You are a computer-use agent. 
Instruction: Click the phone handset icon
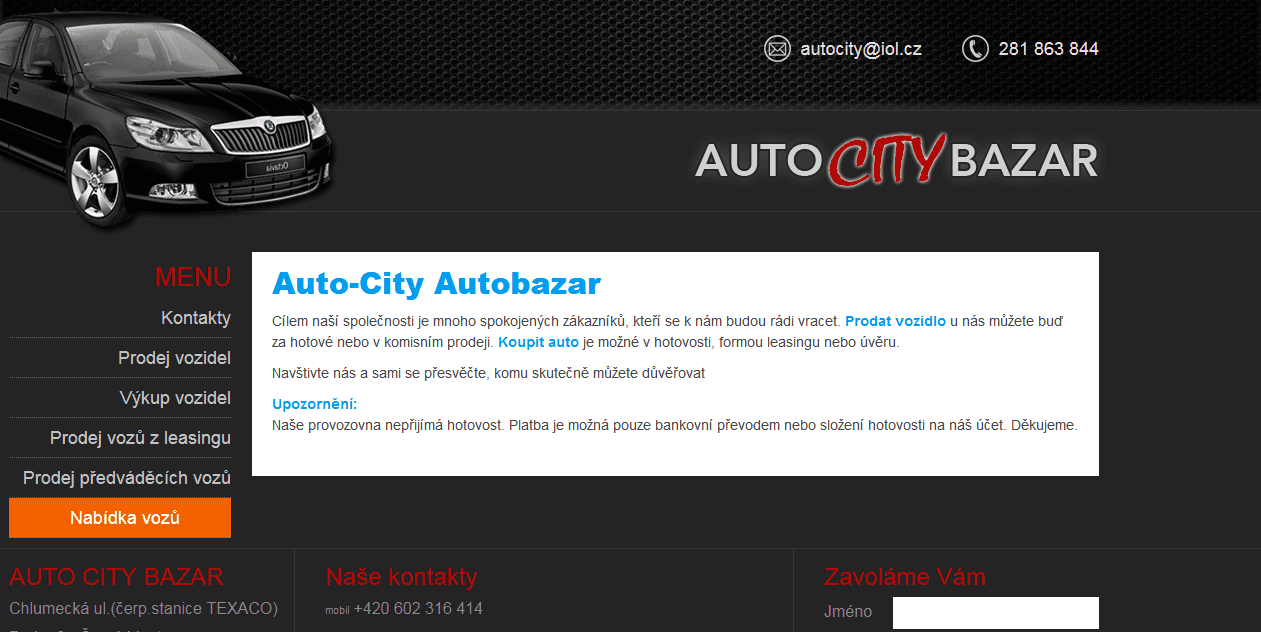pos(975,48)
